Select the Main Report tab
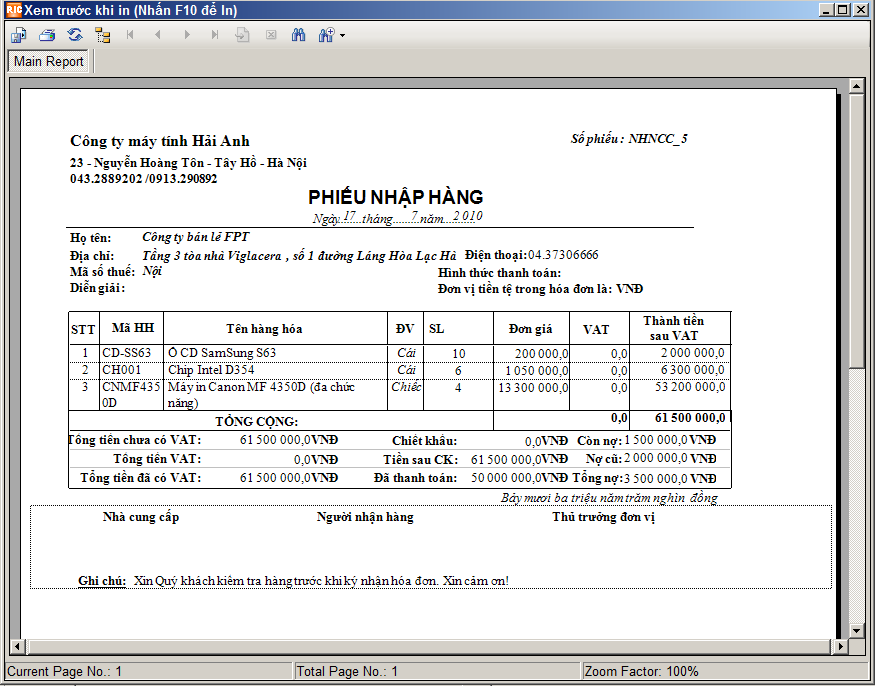 [x=49, y=61]
